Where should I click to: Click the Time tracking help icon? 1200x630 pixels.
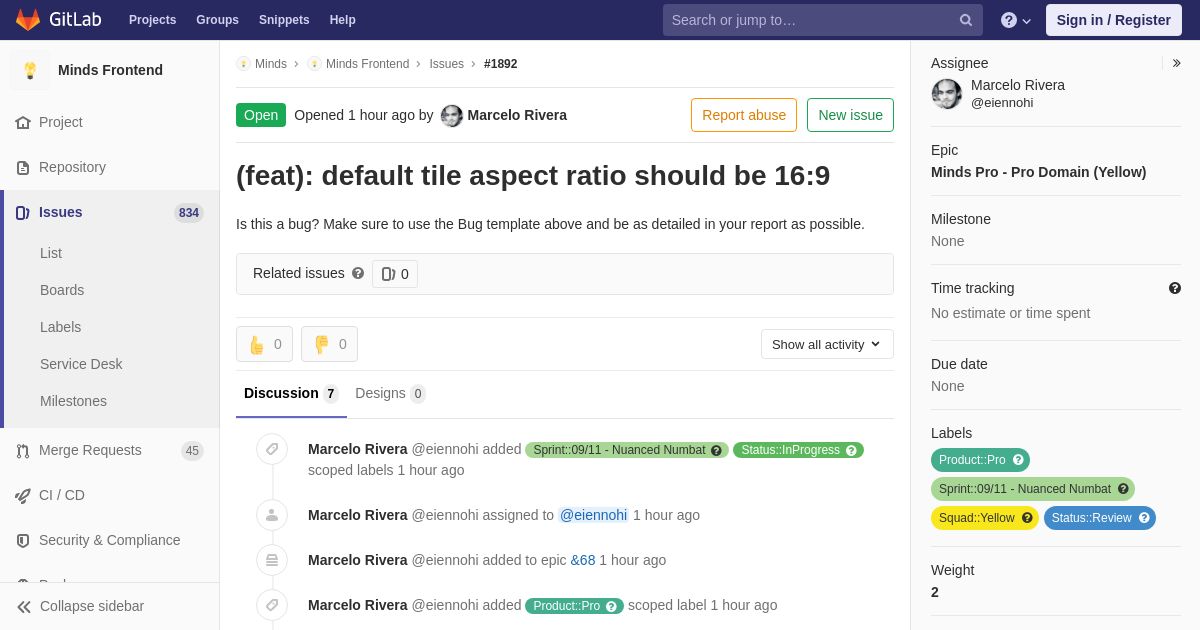(1175, 288)
